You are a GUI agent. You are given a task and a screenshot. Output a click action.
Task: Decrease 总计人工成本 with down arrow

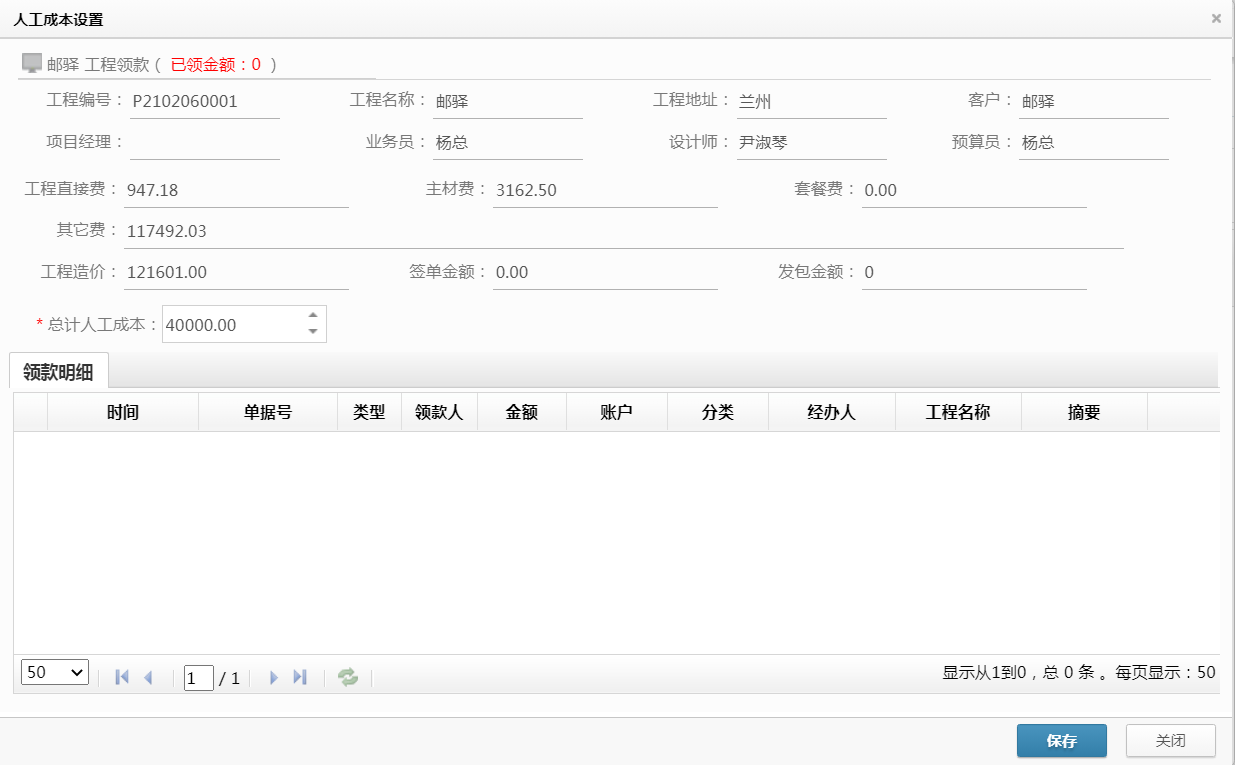tap(313, 332)
